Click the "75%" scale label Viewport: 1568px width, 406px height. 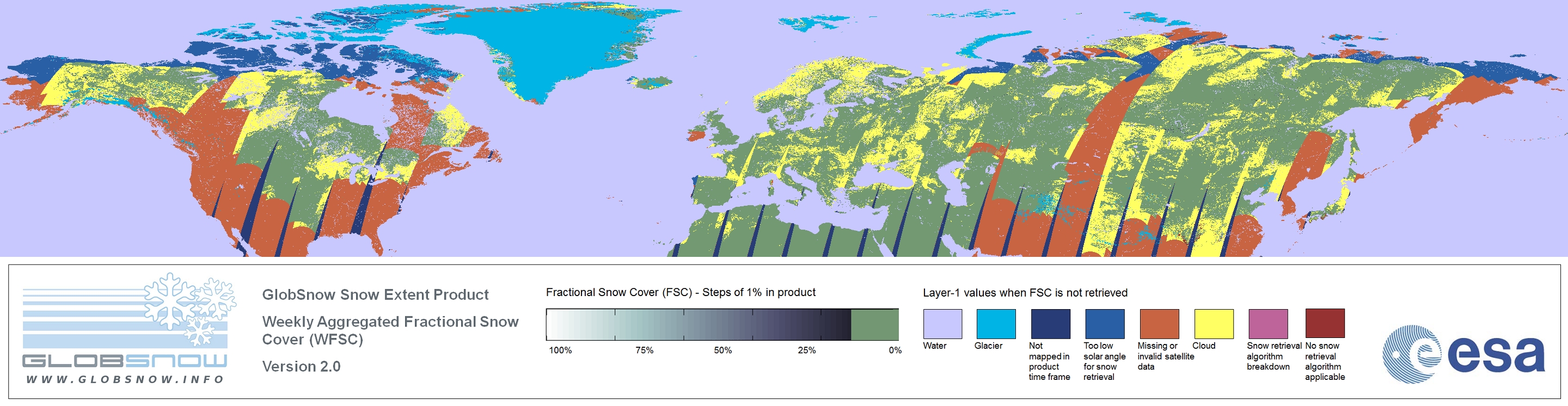644,350
